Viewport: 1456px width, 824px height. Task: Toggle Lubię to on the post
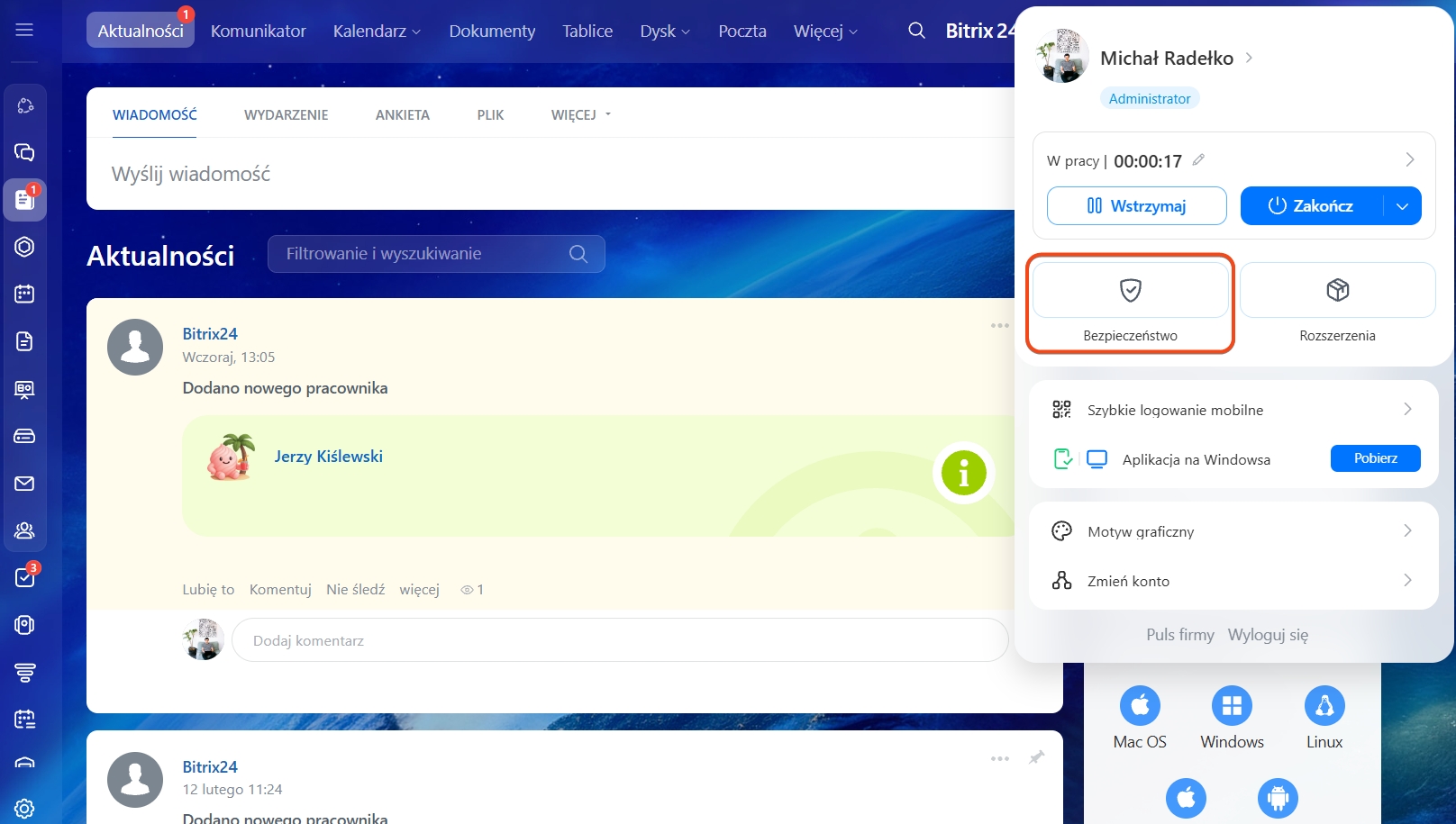click(x=208, y=589)
